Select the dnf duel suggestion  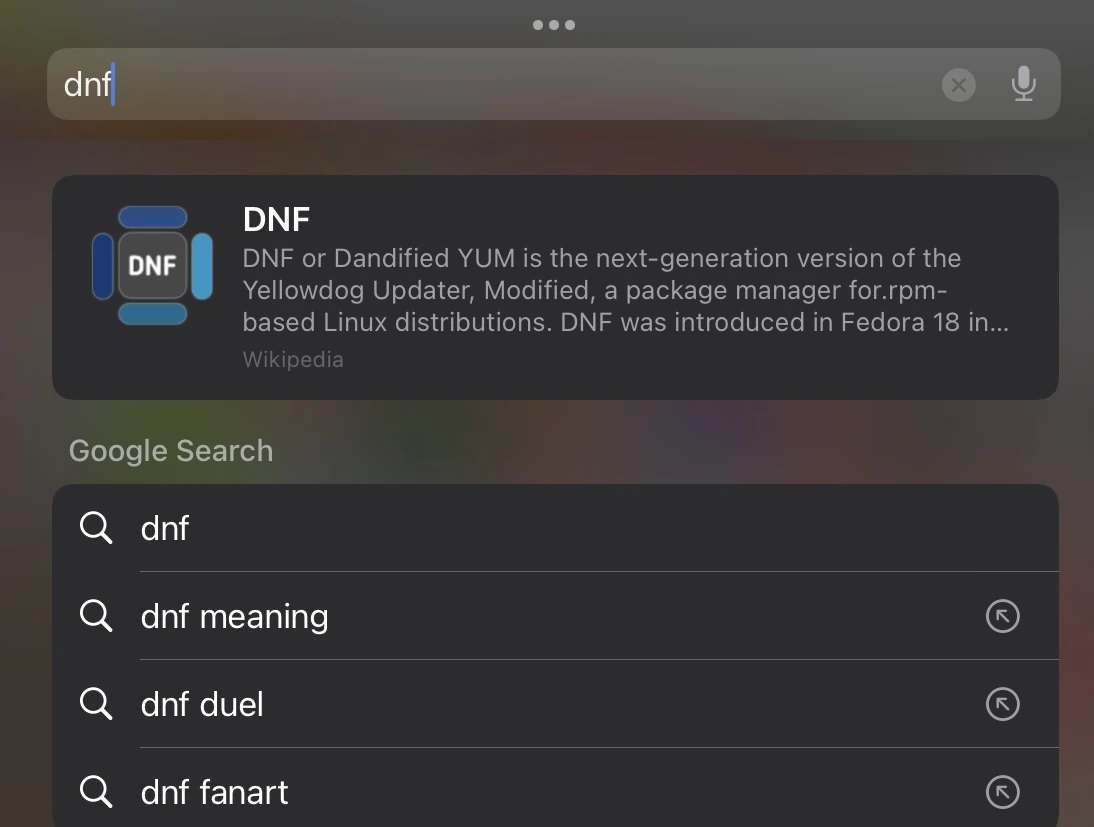coord(203,704)
